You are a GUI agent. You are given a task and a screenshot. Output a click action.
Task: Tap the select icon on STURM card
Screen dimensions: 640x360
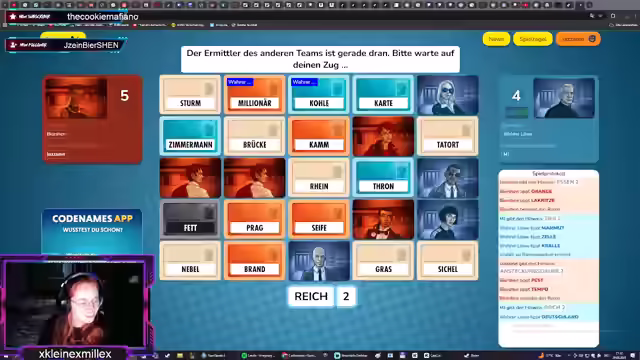tap(209, 89)
